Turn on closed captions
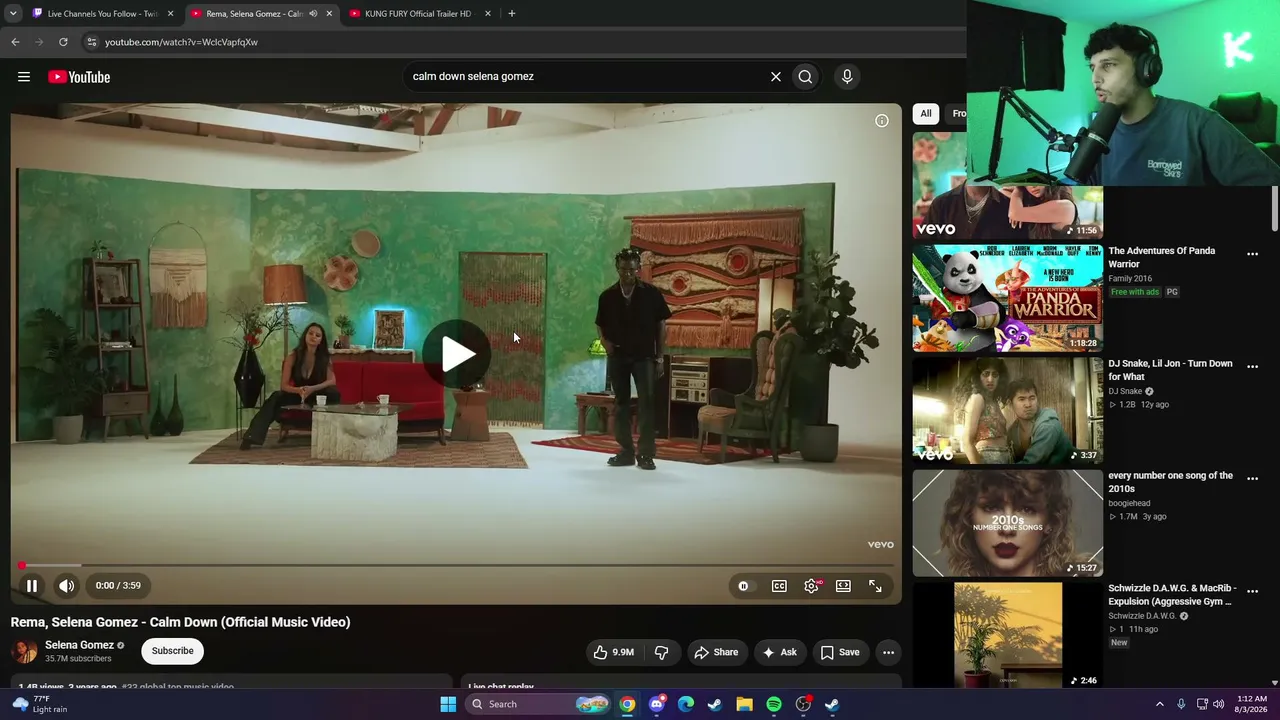Viewport: 1280px width, 720px height. coord(779,586)
